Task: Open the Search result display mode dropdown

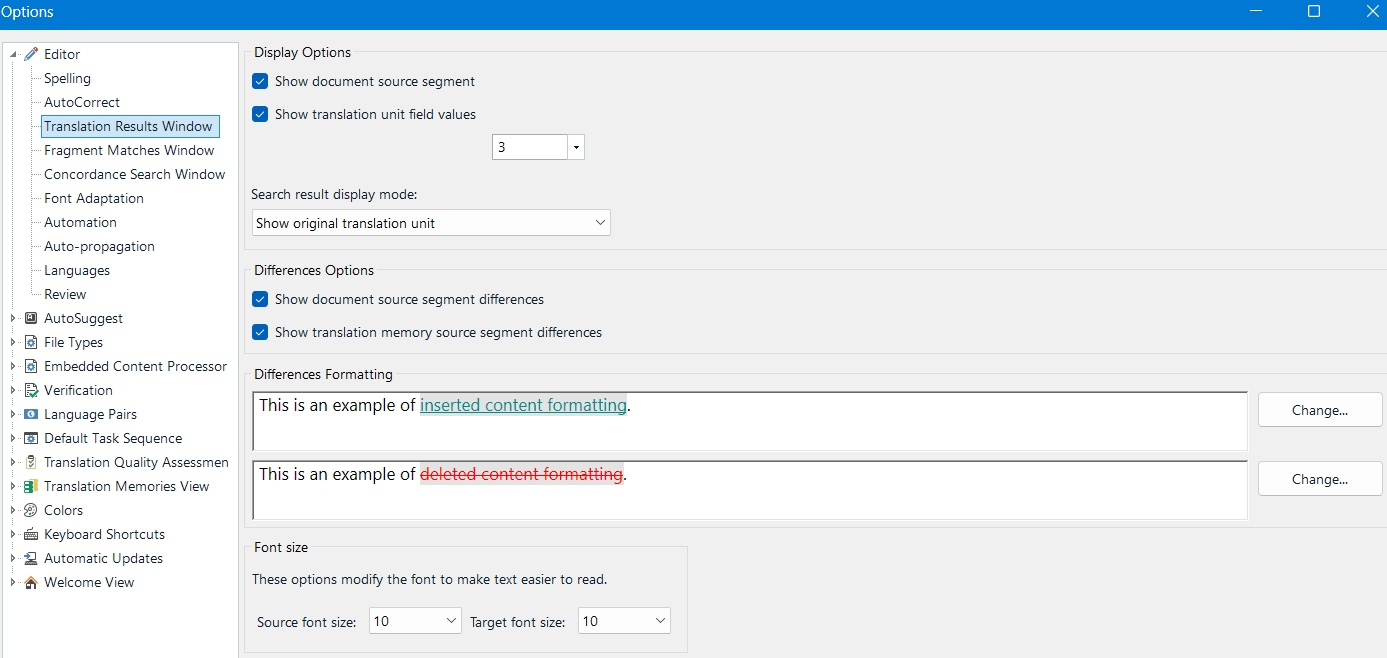Action: click(x=431, y=223)
